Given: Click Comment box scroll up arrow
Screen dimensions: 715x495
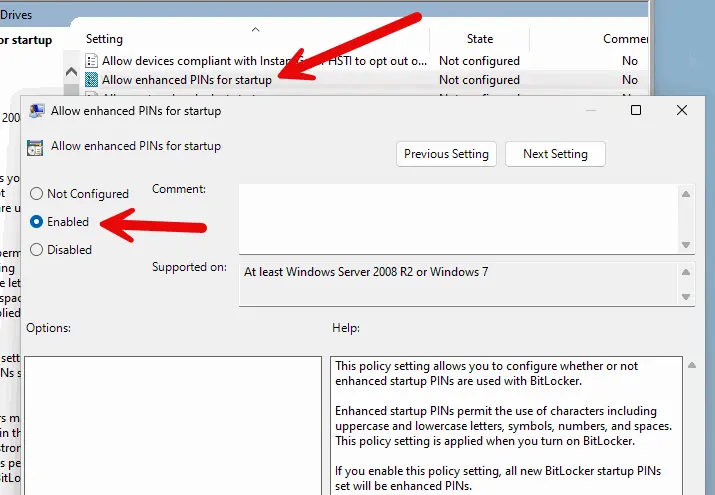Looking at the screenshot, I should point(685,194).
